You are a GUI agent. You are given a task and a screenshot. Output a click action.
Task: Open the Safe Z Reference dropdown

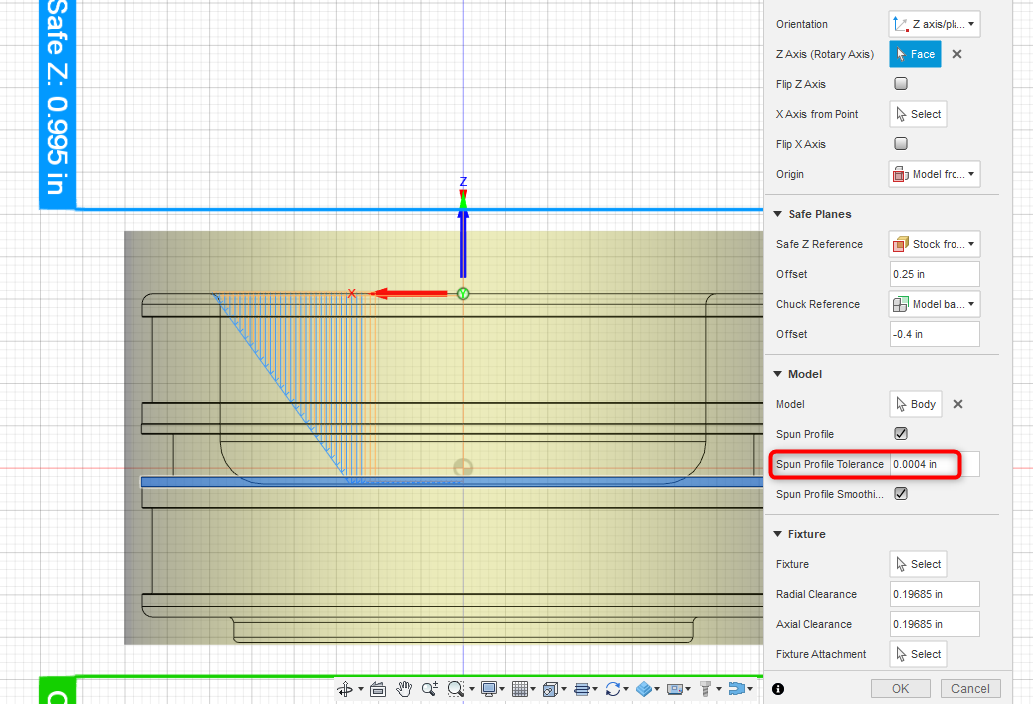point(933,243)
